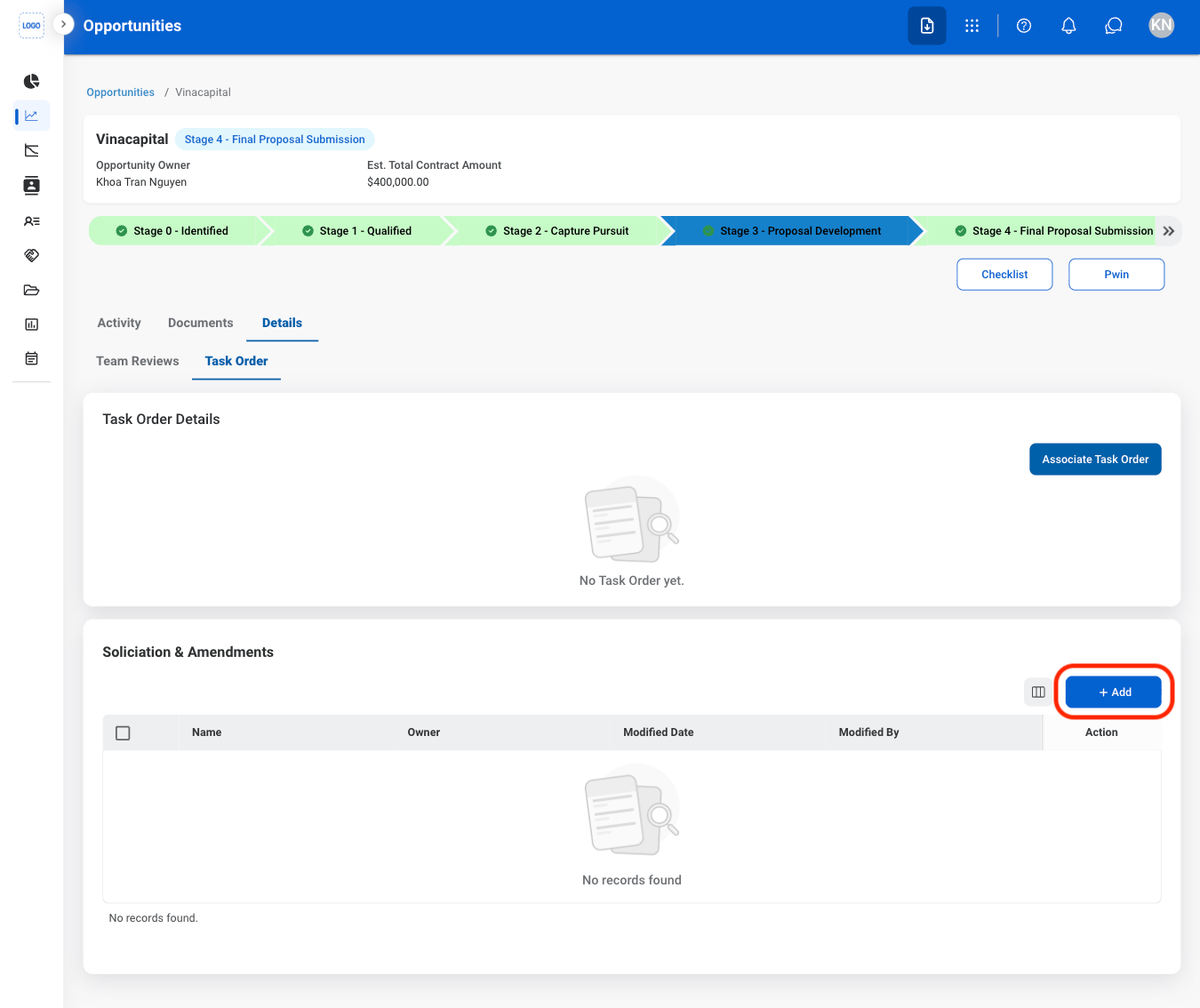Screen dimensions: 1200x1008
Task: Click the LOGO icon in the sidebar
Action: click(31, 26)
